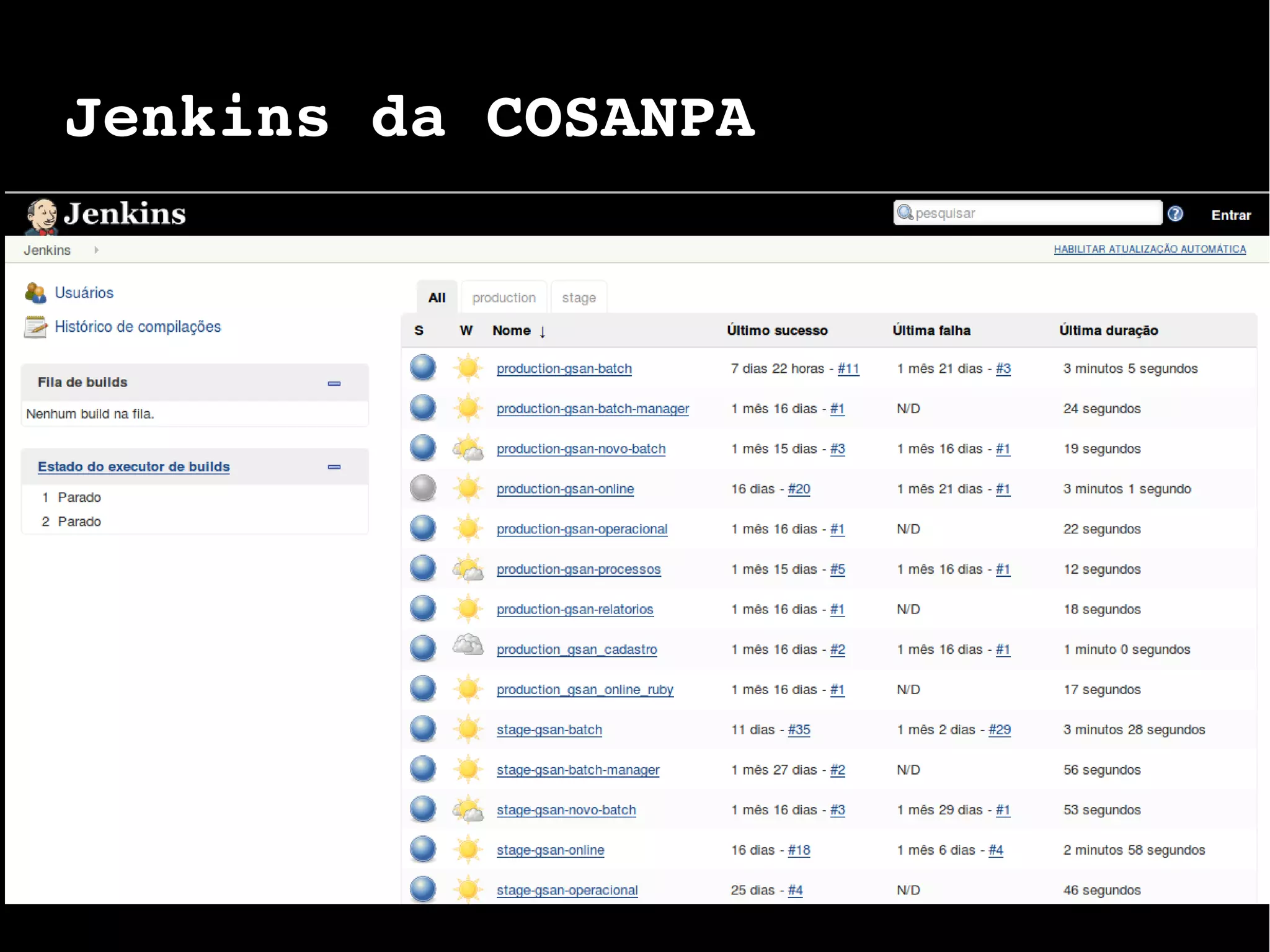Sort by the W weather column
Image resolution: width=1270 pixels, height=952 pixels.
[x=466, y=331]
